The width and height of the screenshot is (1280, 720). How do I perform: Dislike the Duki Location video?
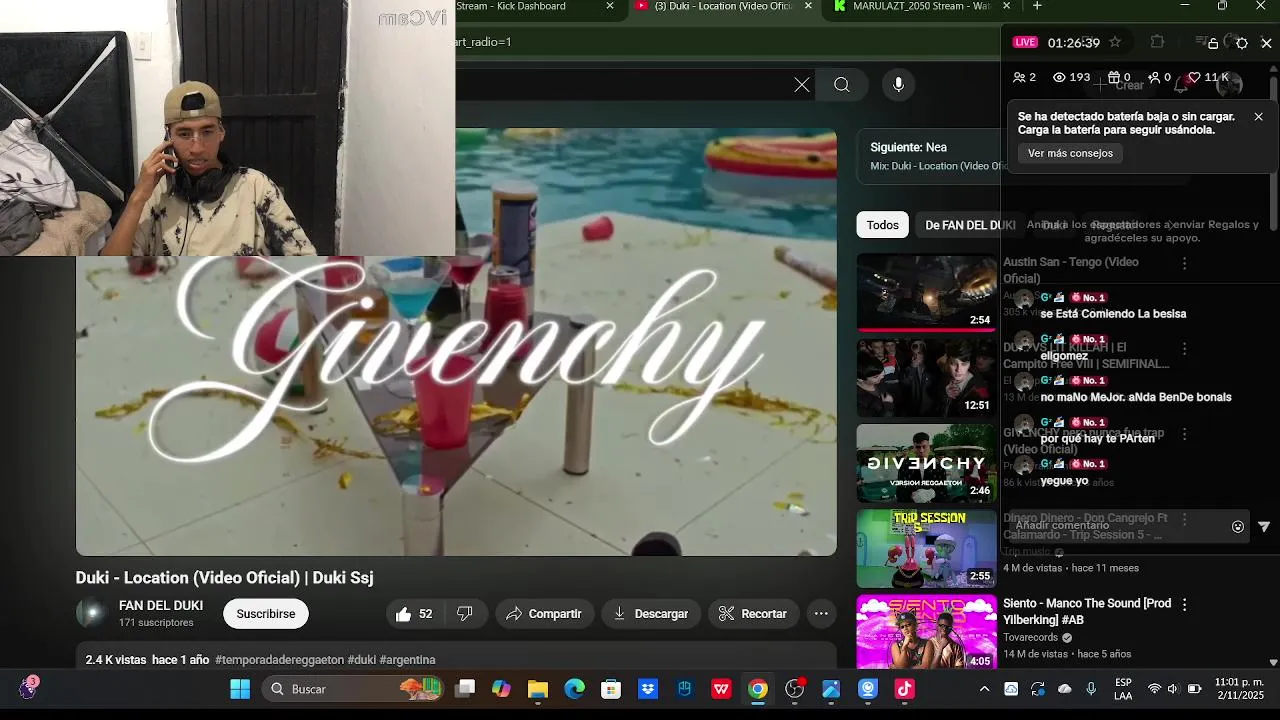(x=465, y=614)
